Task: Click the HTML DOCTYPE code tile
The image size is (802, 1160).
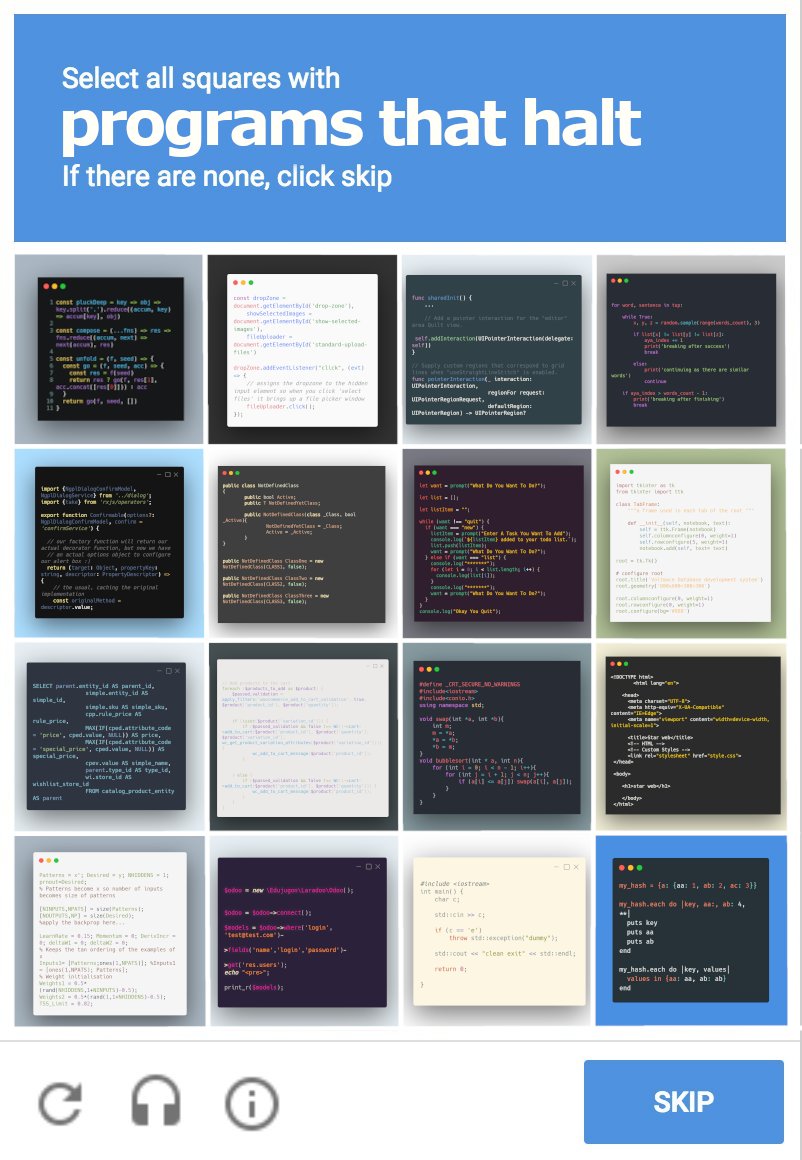Action: [x=690, y=737]
